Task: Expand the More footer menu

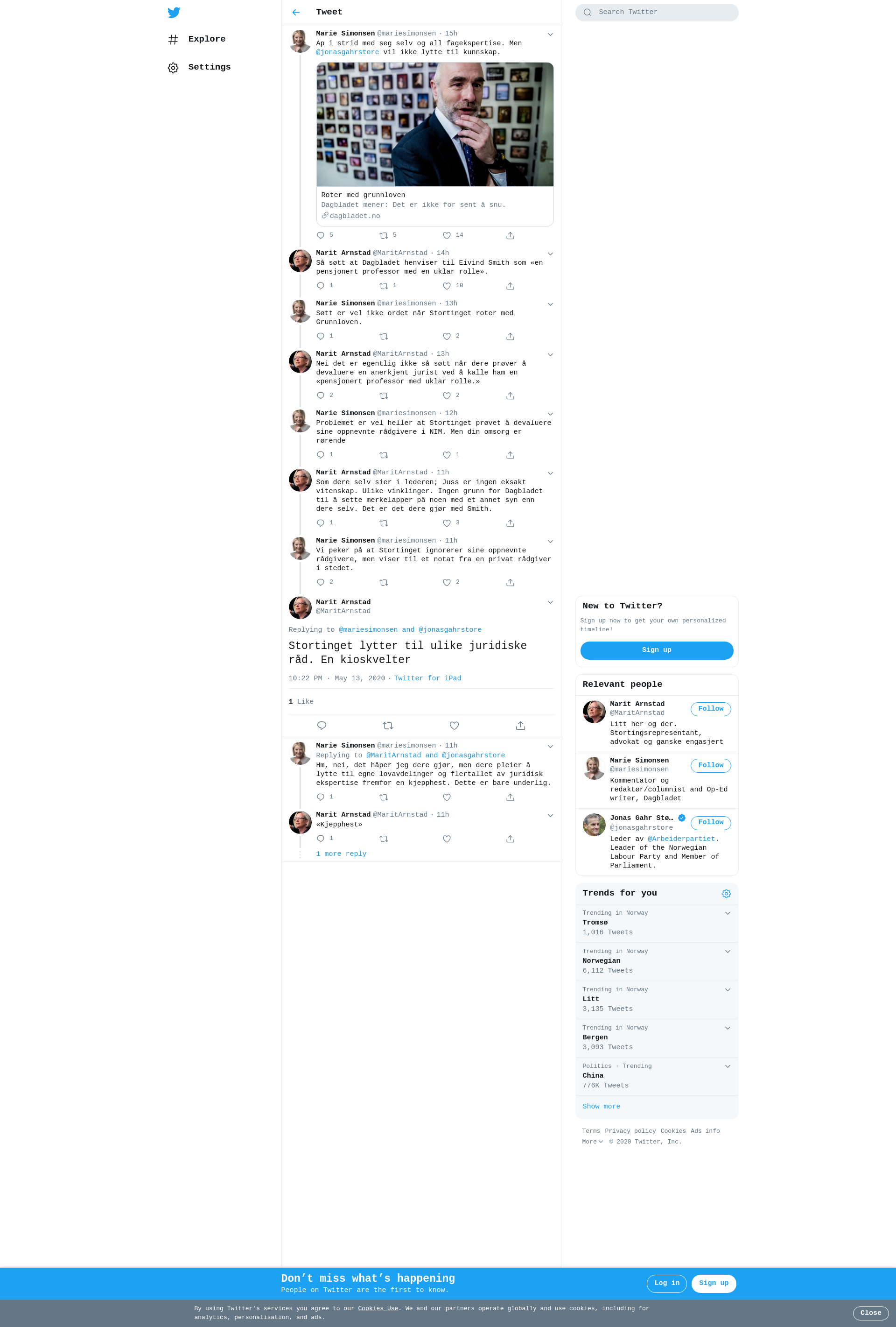Action: tap(592, 1142)
